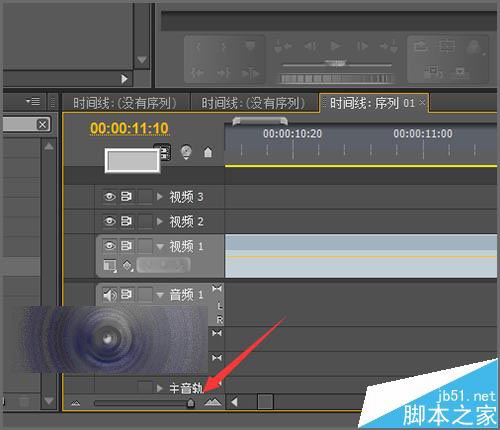Toggle visibility of 视频 1 track

pos(110,246)
